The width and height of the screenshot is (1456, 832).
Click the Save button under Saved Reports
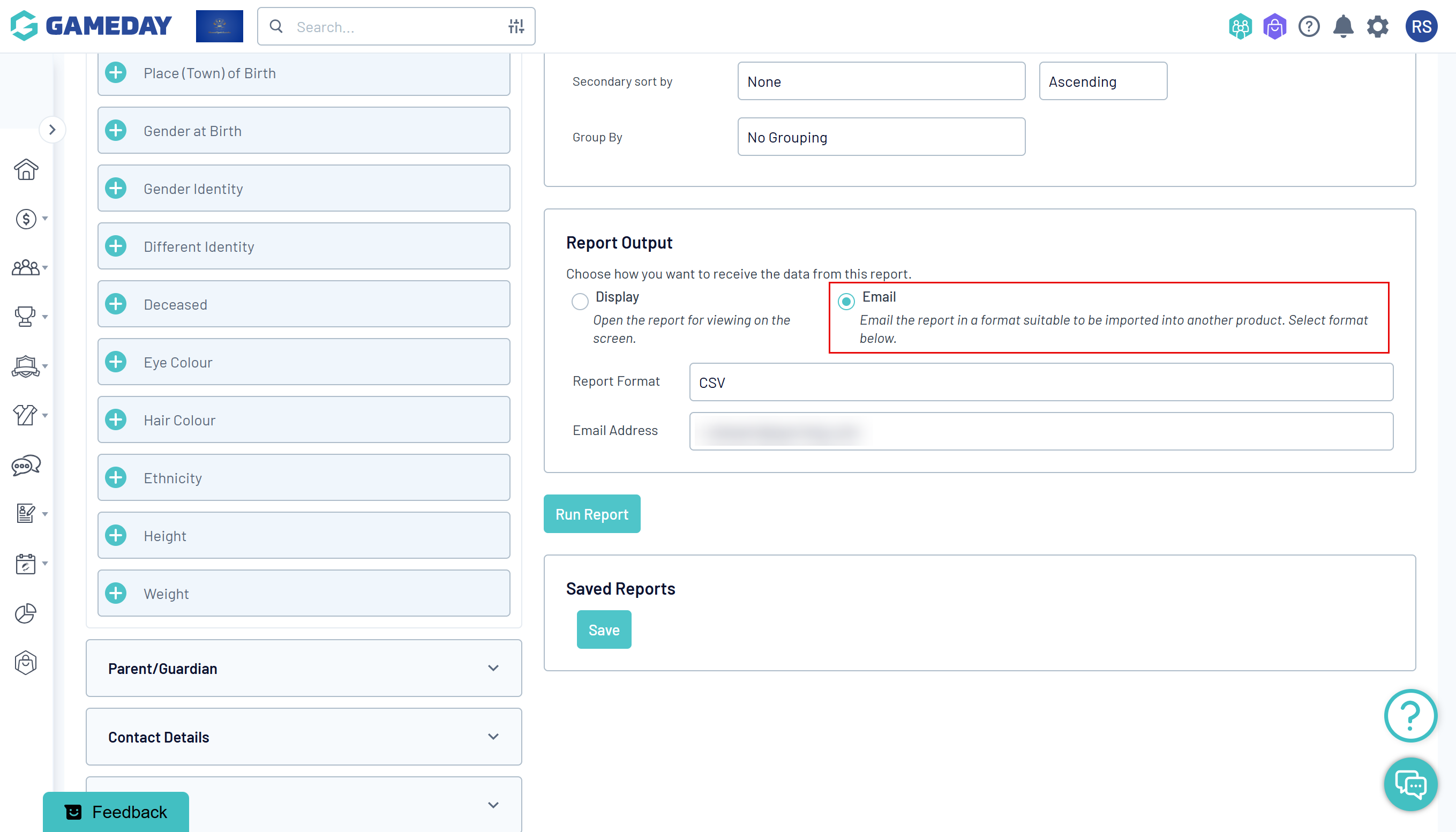click(603, 629)
